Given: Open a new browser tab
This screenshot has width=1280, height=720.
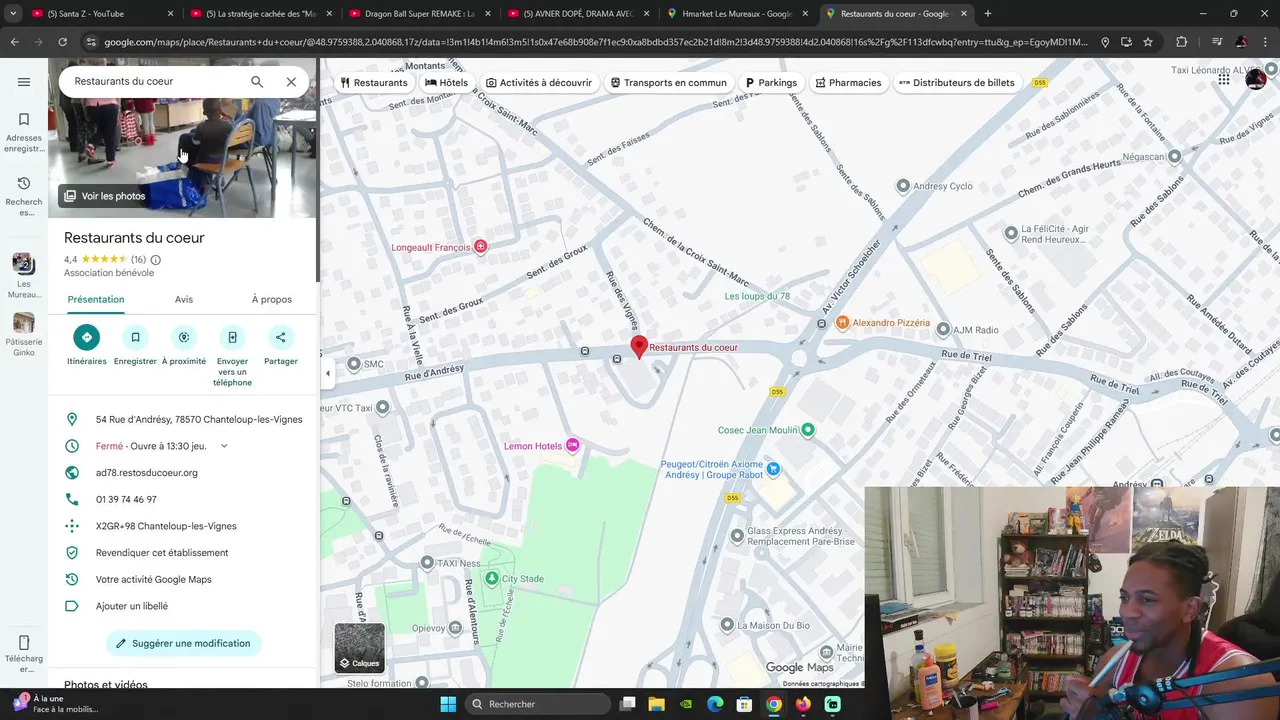Looking at the screenshot, I should pos(987,14).
